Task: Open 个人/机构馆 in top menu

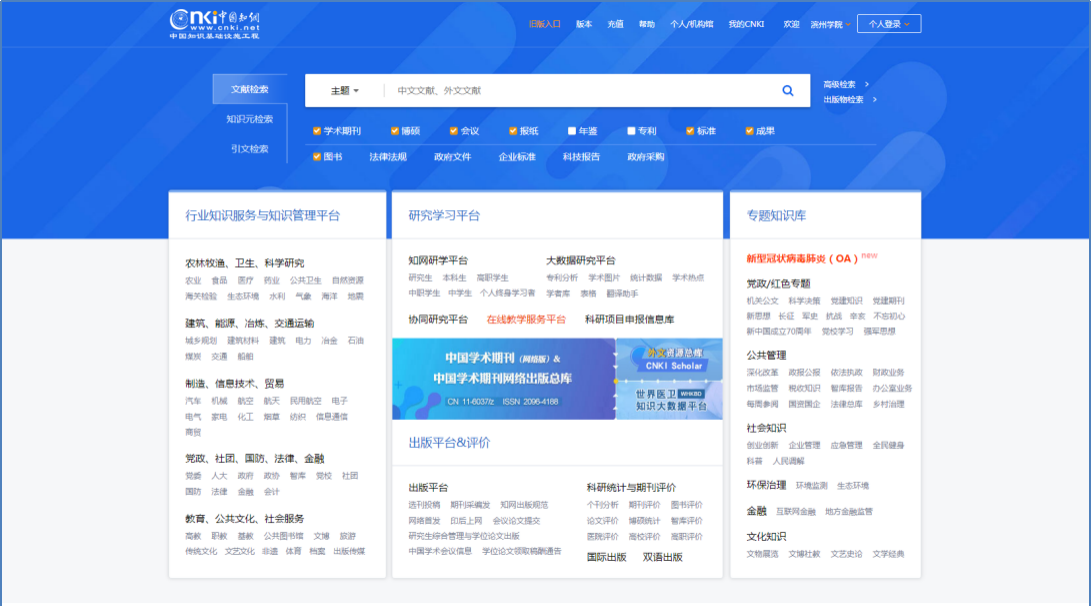Action: 692,24
